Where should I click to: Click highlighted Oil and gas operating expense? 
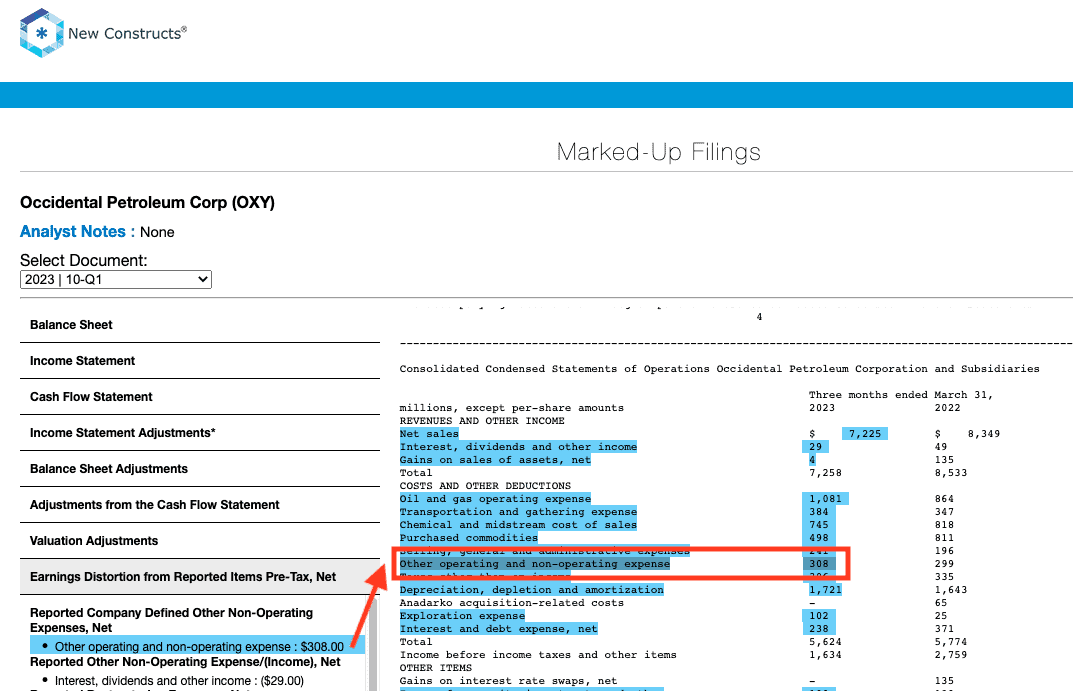point(495,499)
